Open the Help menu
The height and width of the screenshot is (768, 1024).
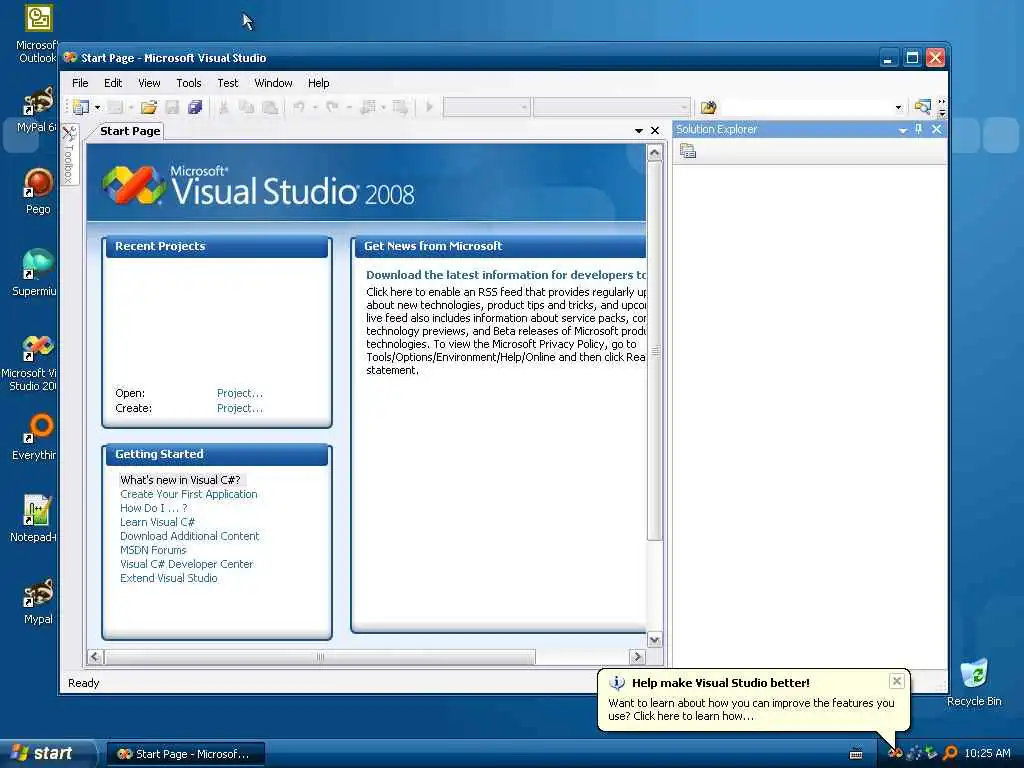pos(318,83)
